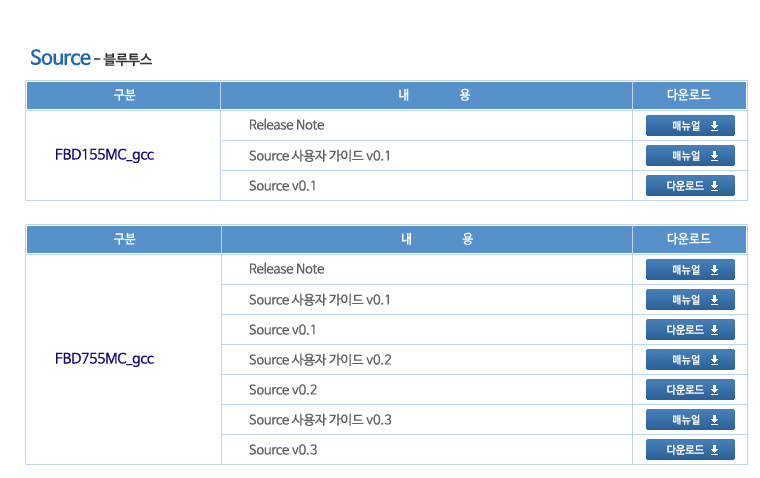Image resolution: width=760 pixels, height=478 pixels.
Task: Download FBD755MC_gcc Source user guide v0.1 manual
Action: [690, 300]
